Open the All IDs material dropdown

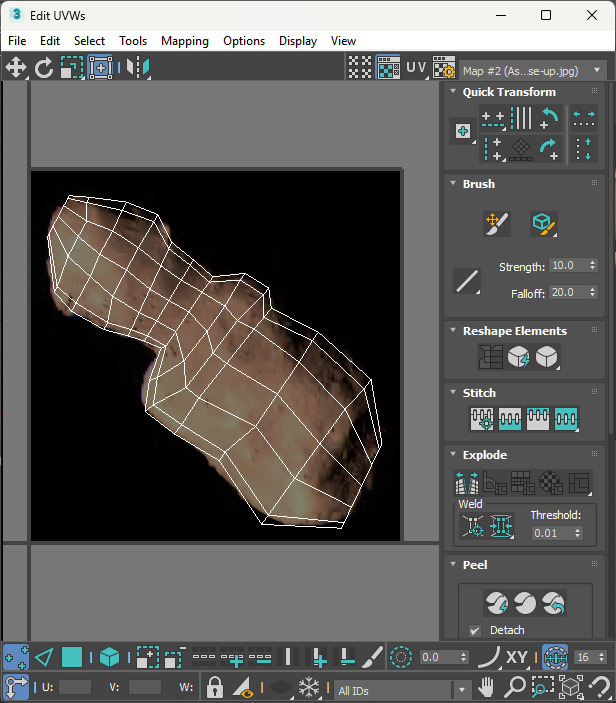click(x=402, y=690)
